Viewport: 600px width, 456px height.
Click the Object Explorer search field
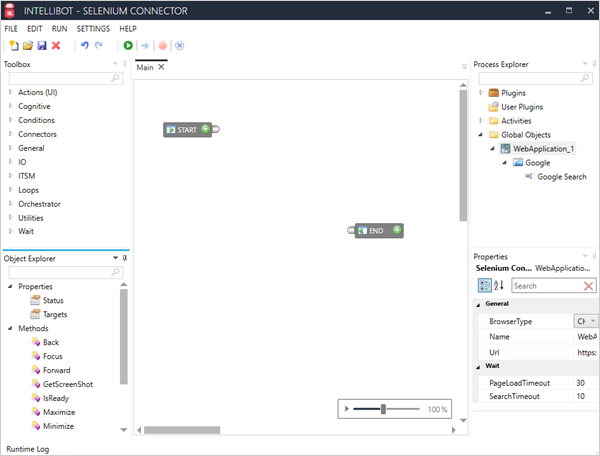click(x=65, y=272)
